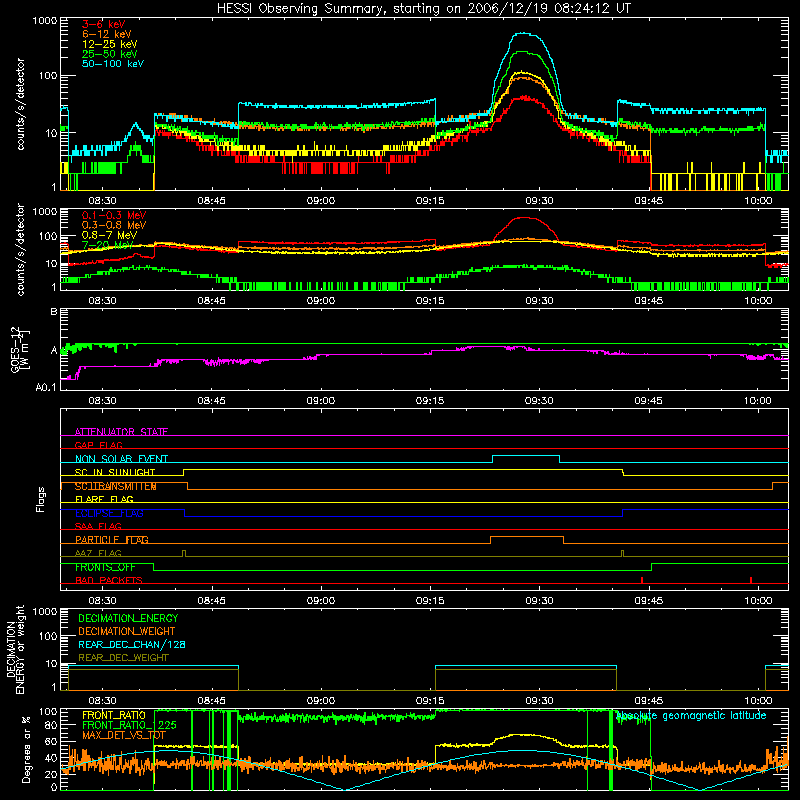Click the 09:30 tick under the keV panel

(x=539, y=201)
